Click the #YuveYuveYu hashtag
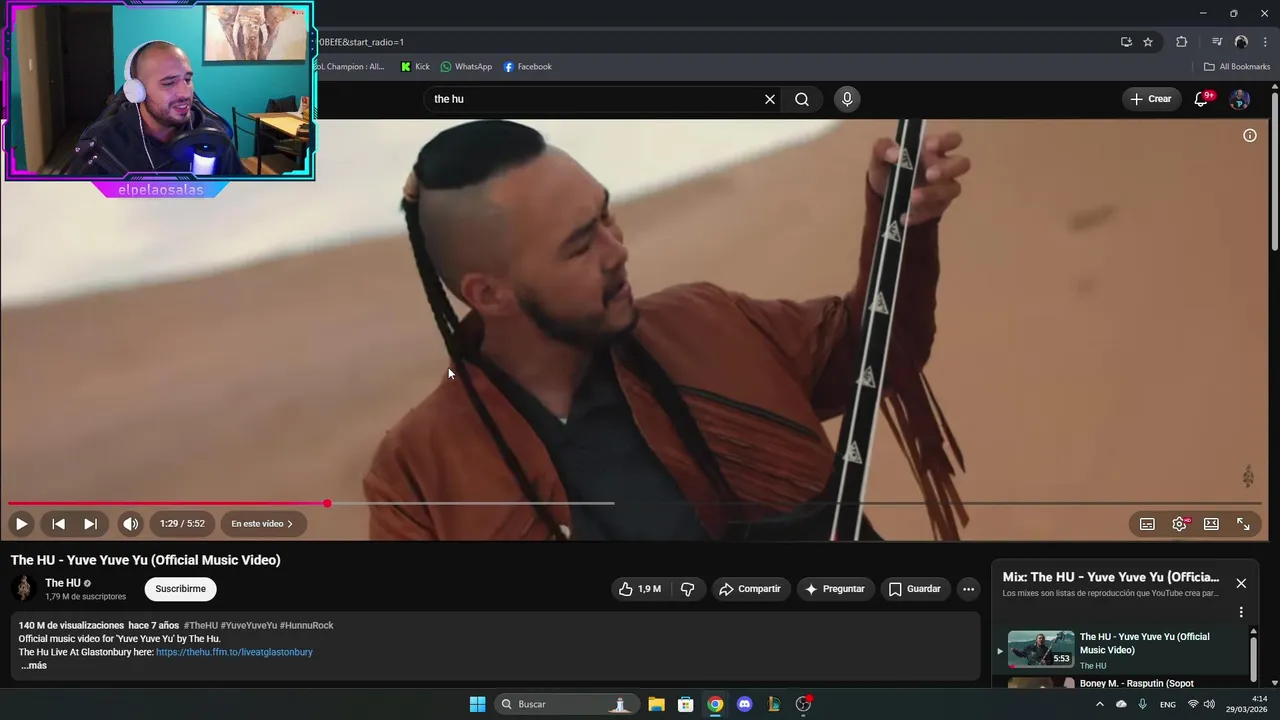Viewport: 1280px width, 720px height. coord(248,625)
